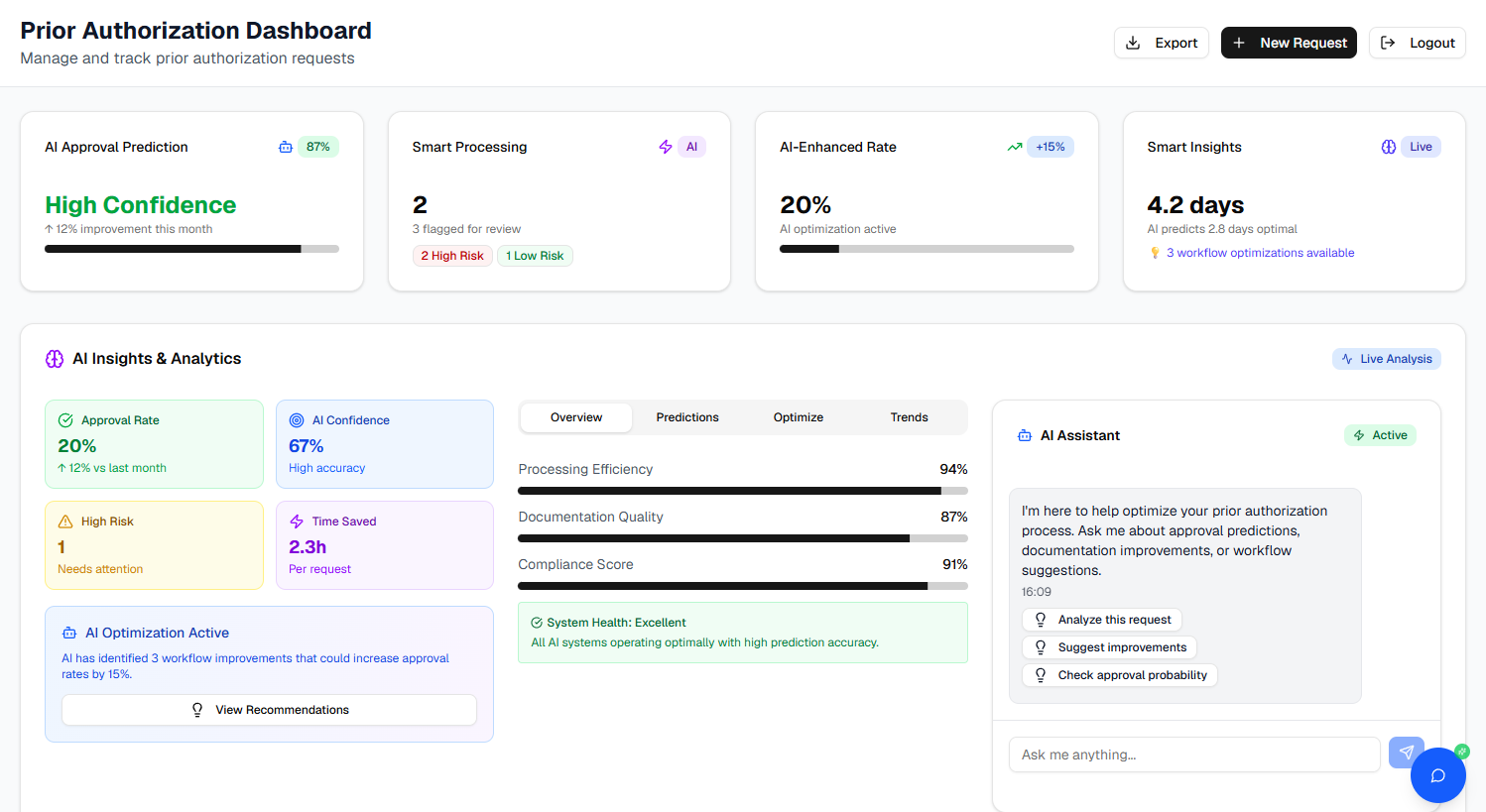Click the 3 workflow optimizations available link
The image size is (1486, 812).
[x=1260, y=253]
